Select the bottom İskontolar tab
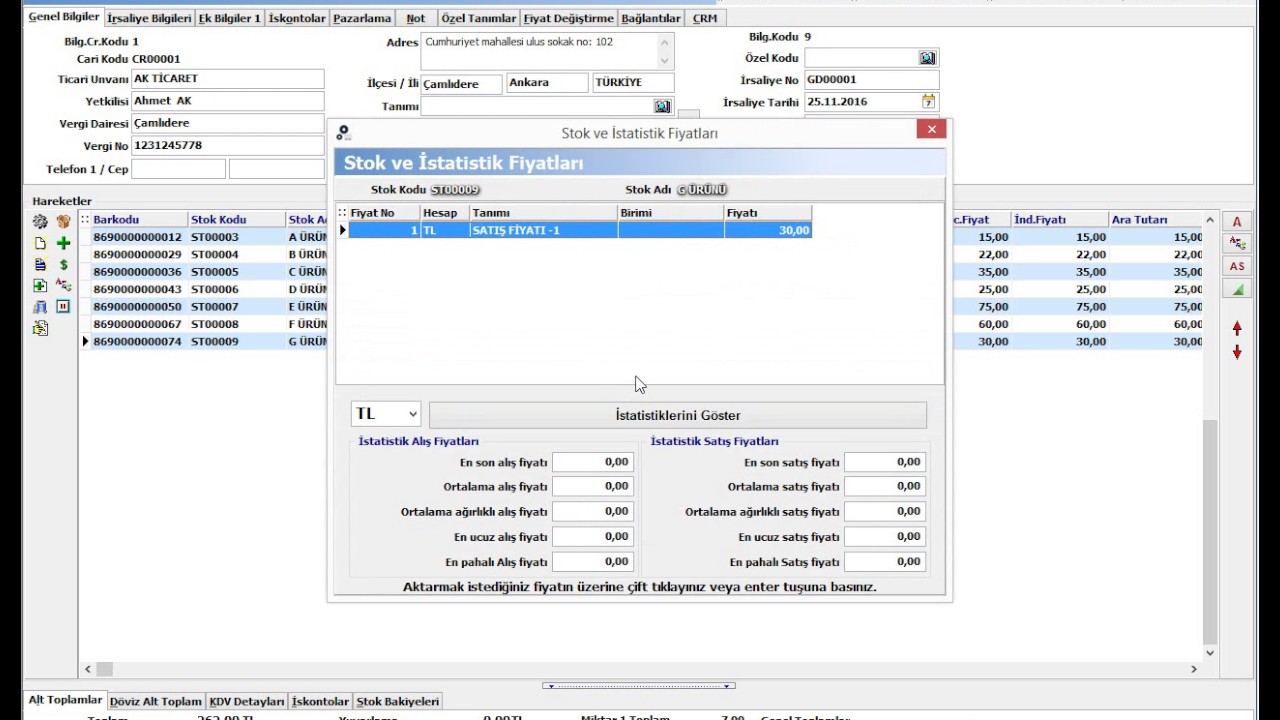The image size is (1280, 720). pyautogui.click(x=320, y=702)
